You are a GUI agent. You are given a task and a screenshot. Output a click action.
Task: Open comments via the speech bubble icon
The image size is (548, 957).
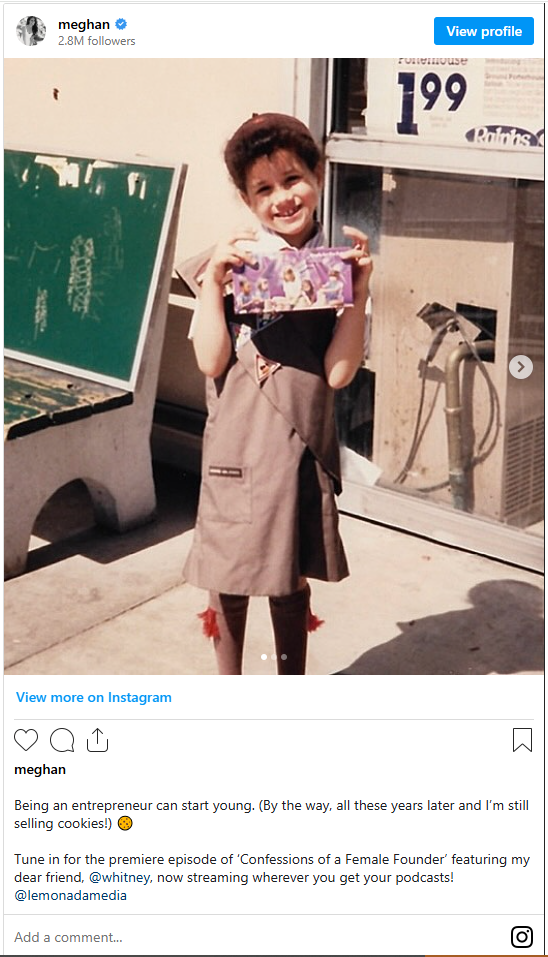tap(62, 740)
